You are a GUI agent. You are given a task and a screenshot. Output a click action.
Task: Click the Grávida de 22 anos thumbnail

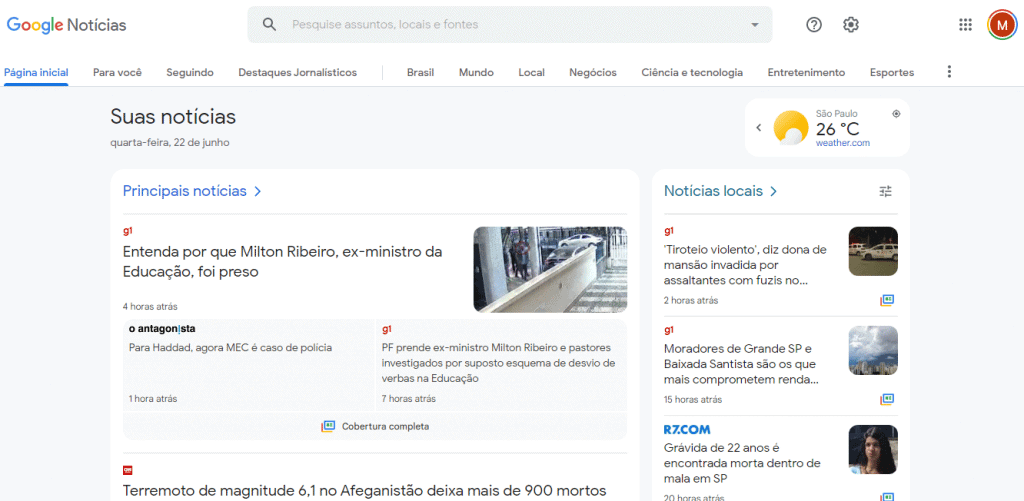[x=873, y=450]
